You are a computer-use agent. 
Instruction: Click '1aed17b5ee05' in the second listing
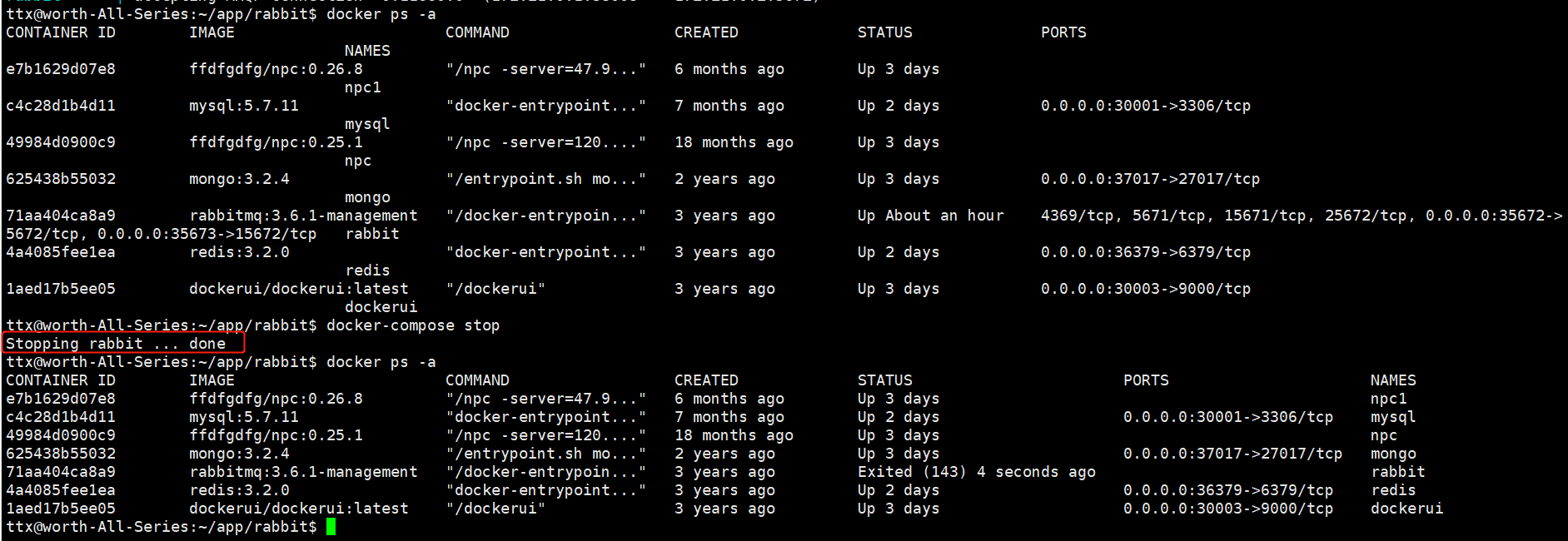[61, 509]
